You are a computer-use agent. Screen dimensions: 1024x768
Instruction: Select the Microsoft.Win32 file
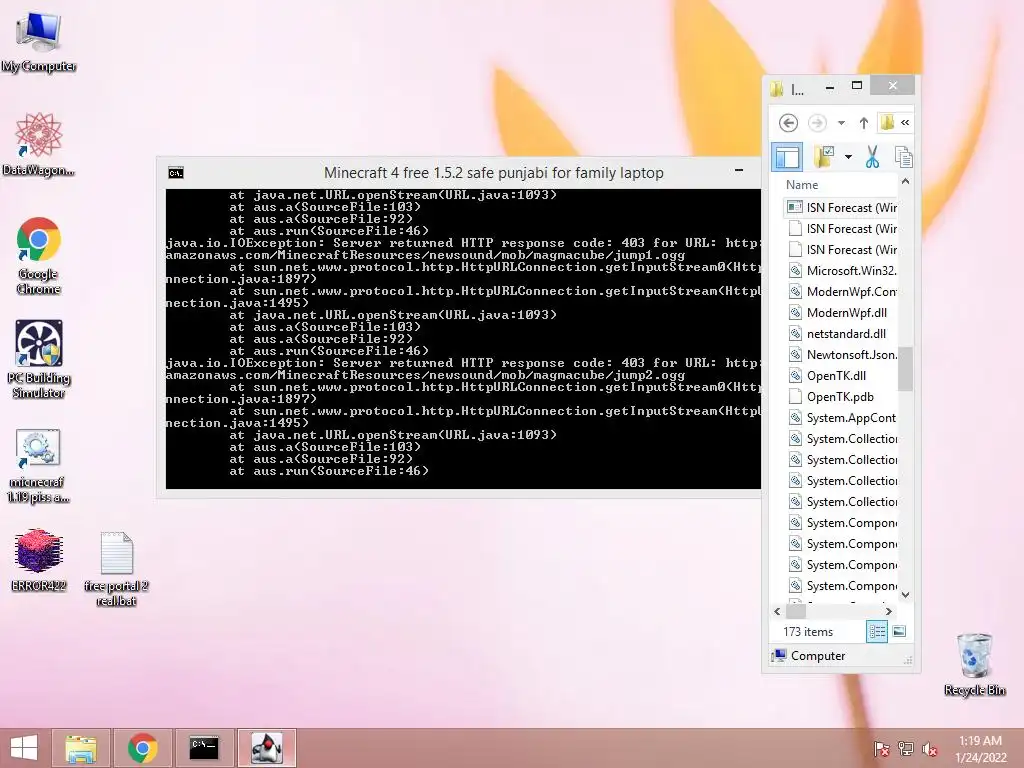[x=840, y=270]
